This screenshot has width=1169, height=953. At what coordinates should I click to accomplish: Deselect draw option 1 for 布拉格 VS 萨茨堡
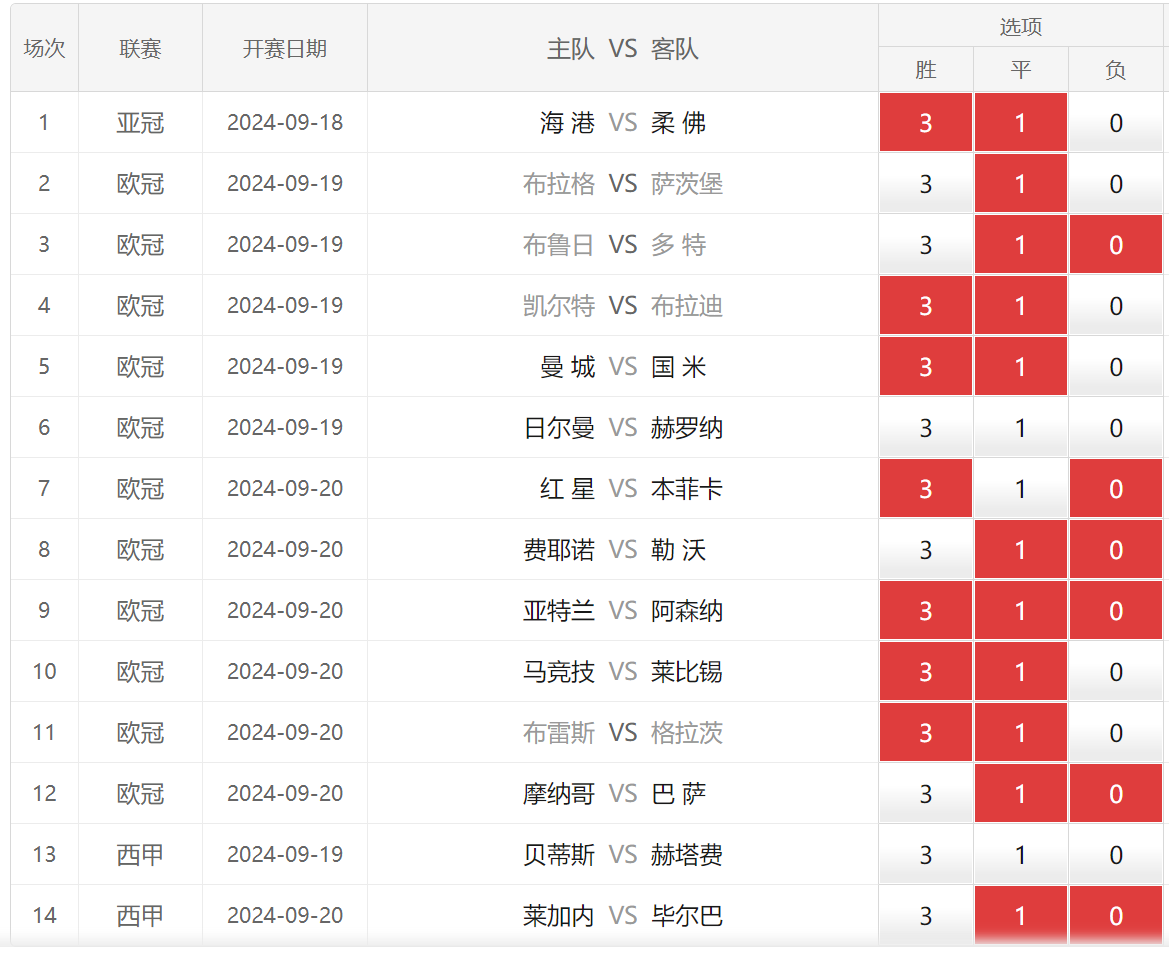coord(1021,183)
